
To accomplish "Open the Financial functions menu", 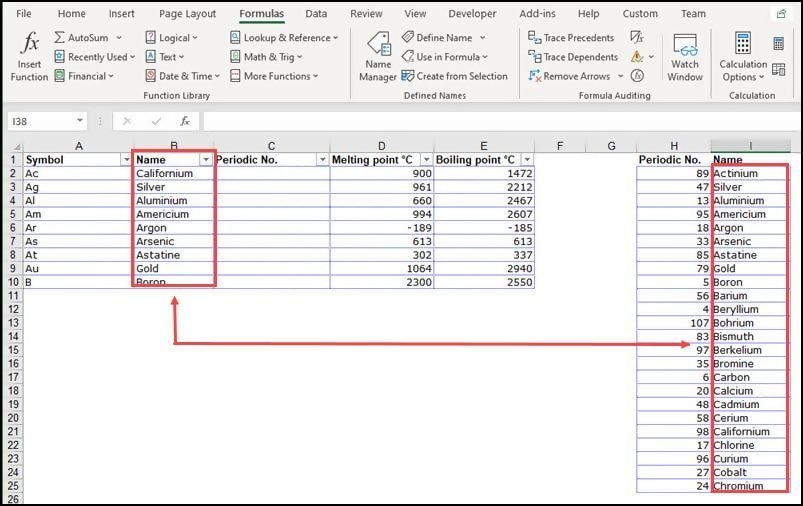I will click(x=84, y=76).
